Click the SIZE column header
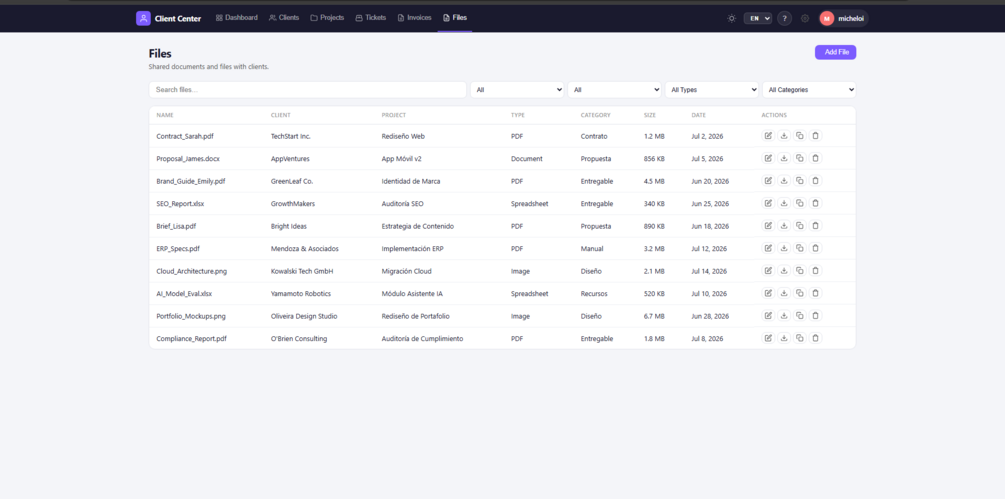 tap(650, 115)
